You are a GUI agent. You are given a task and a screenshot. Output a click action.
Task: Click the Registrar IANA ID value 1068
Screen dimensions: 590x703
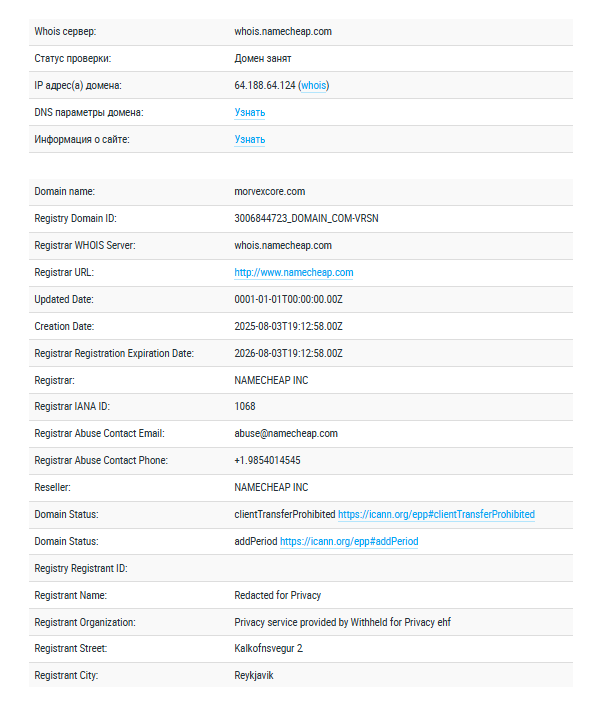(245, 406)
